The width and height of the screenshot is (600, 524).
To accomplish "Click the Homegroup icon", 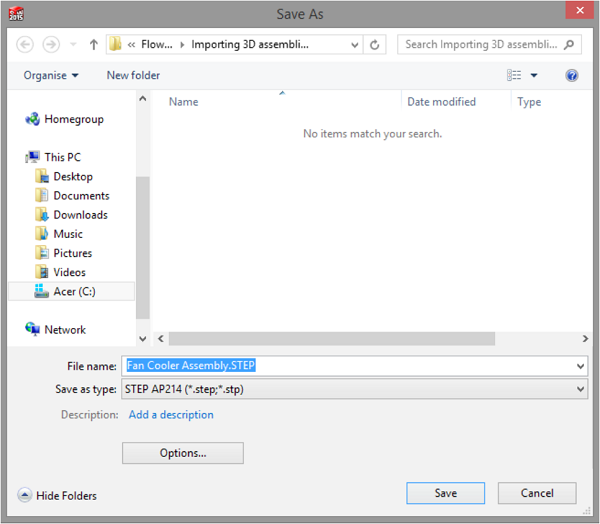I will tap(33, 119).
